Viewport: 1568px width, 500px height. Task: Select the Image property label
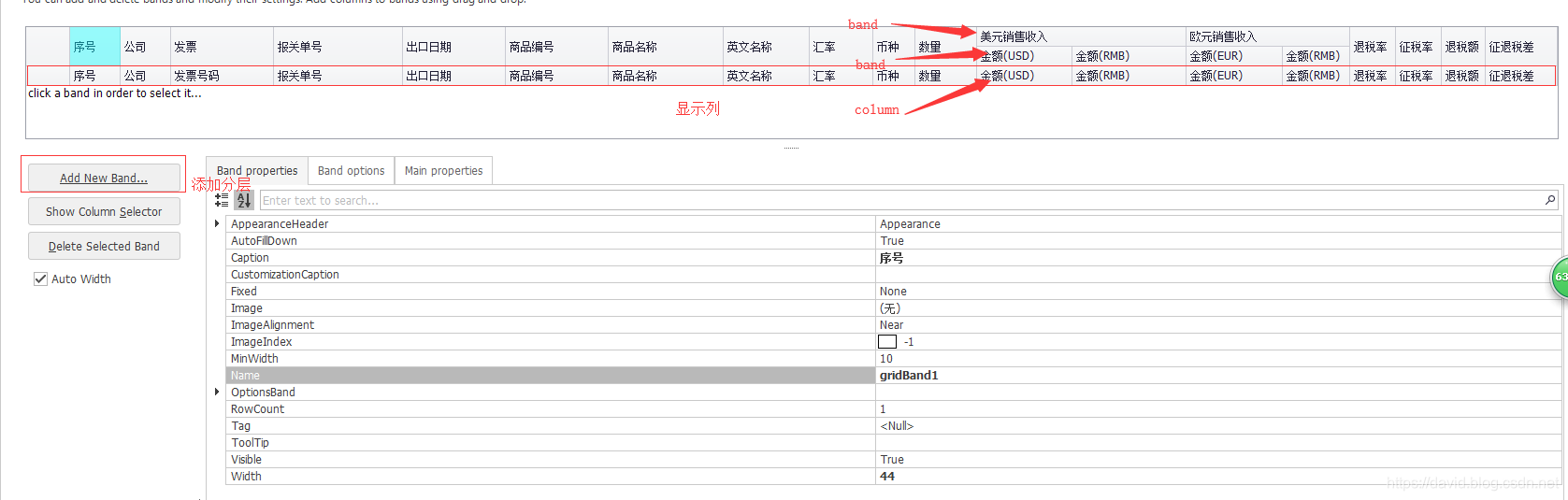(247, 307)
